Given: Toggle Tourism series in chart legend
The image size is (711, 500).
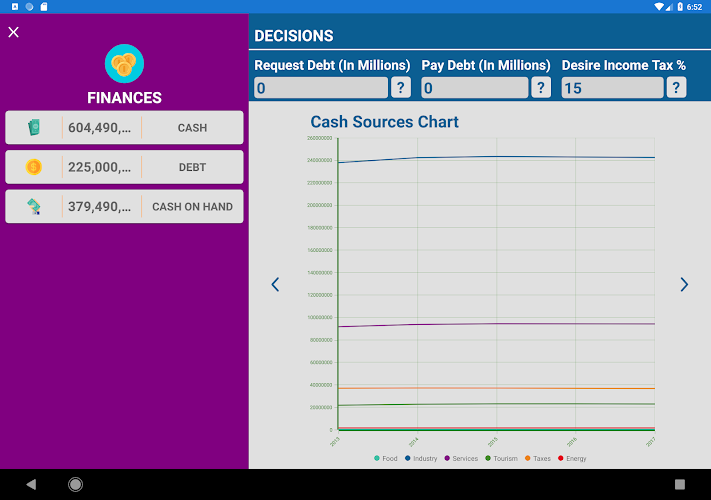Looking at the screenshot, I should click(502, 458).
